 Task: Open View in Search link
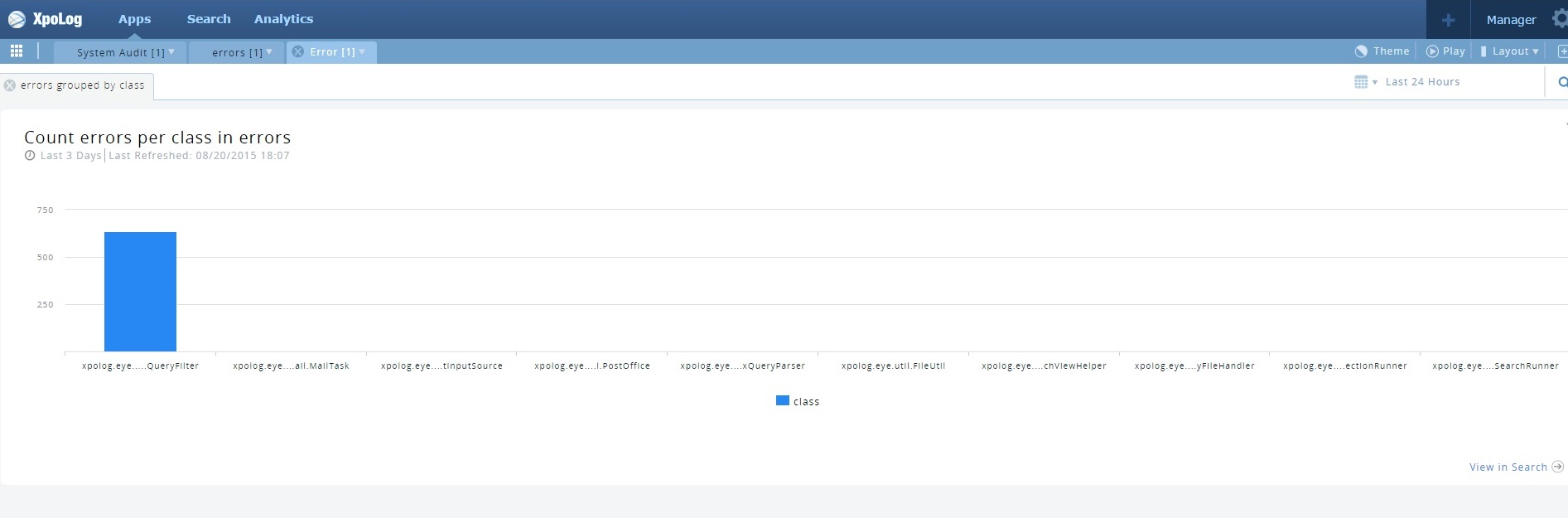pos(1508,467)
